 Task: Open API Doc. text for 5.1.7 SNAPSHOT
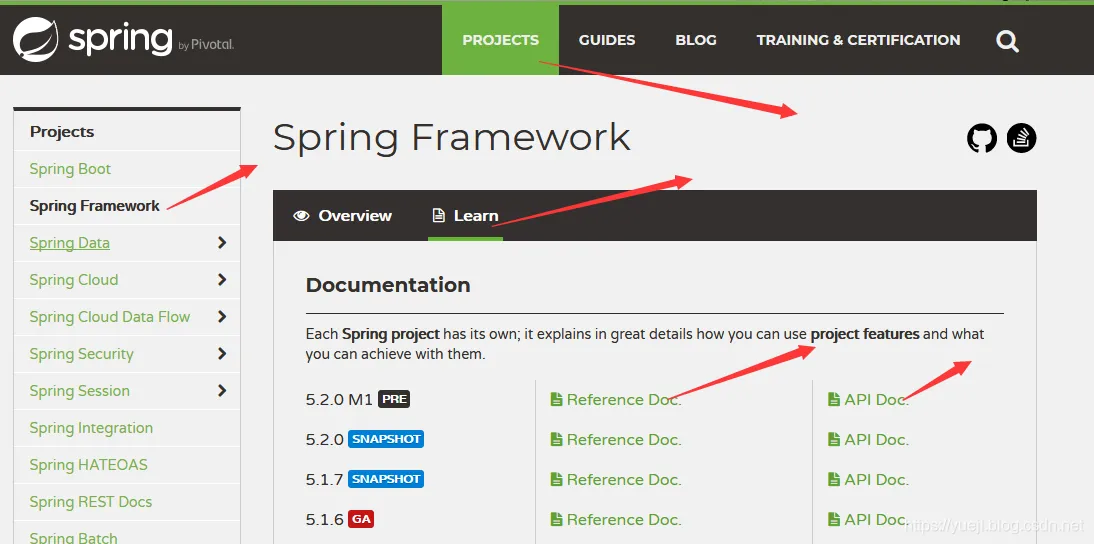tap(876, 480)
